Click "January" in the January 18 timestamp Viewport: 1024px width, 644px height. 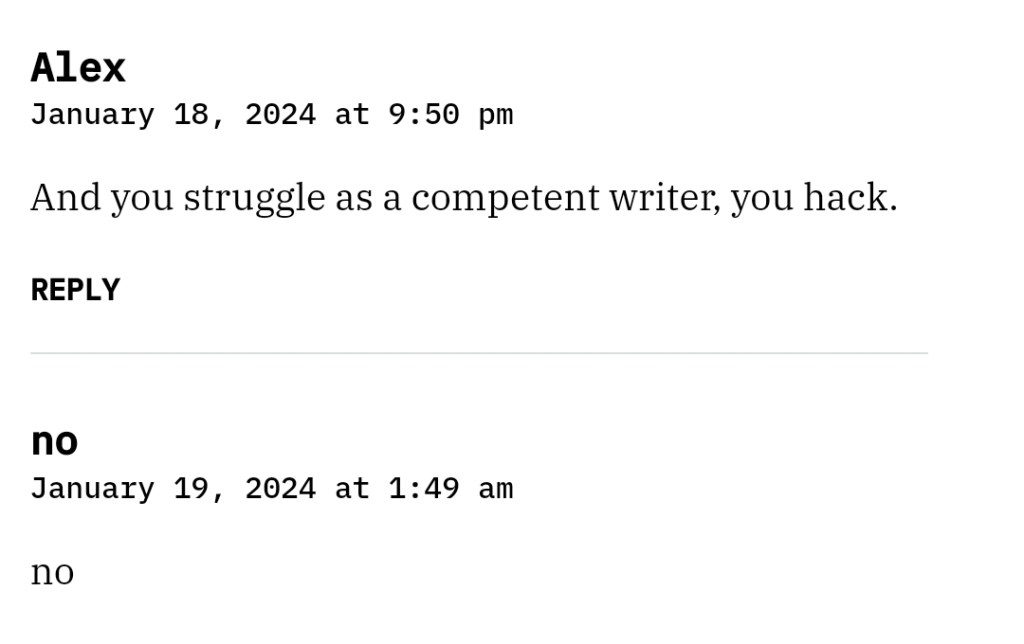pyautogui.click(x=92, y=115)
